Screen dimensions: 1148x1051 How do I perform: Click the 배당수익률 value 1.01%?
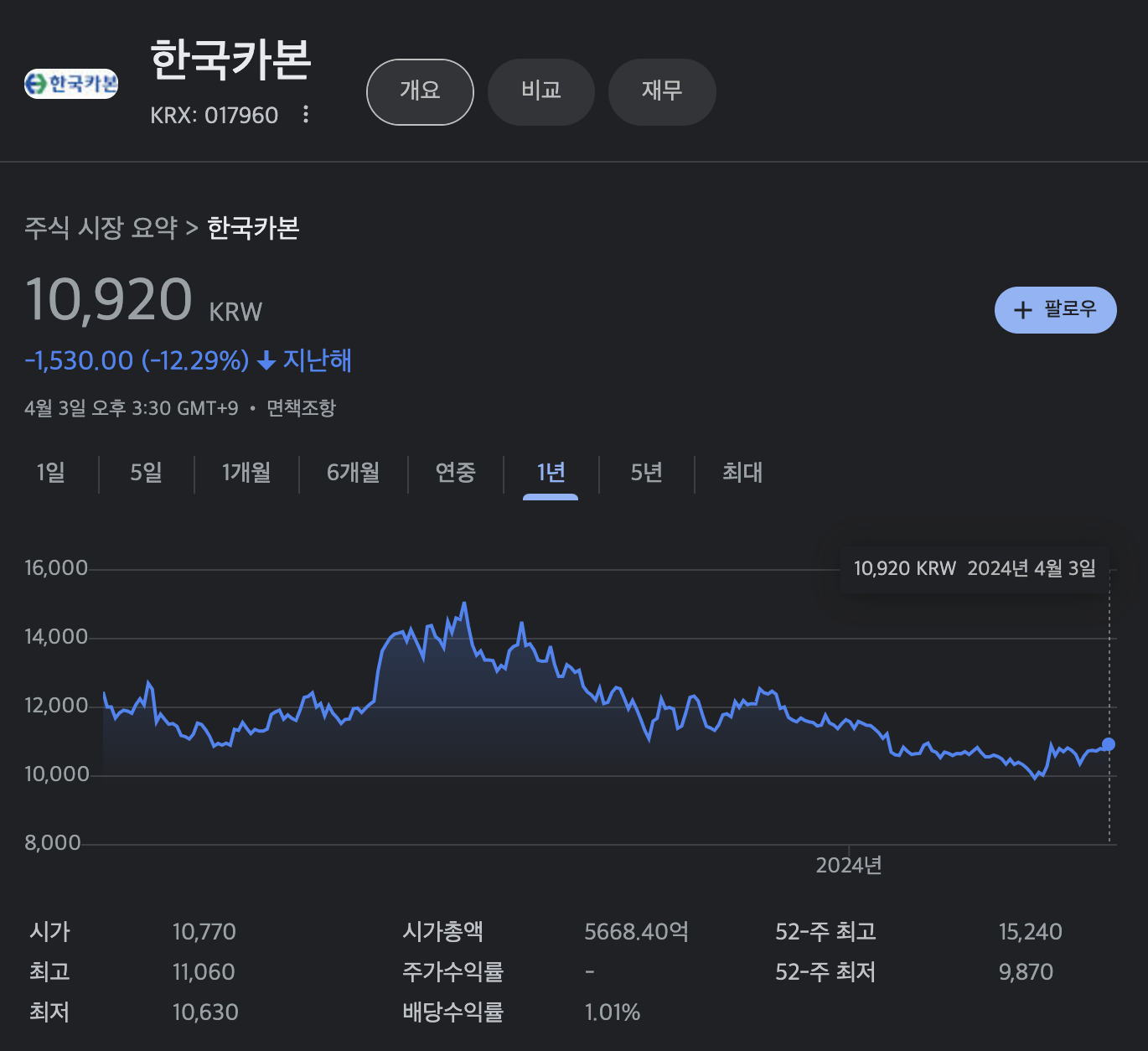[613, 1012]
